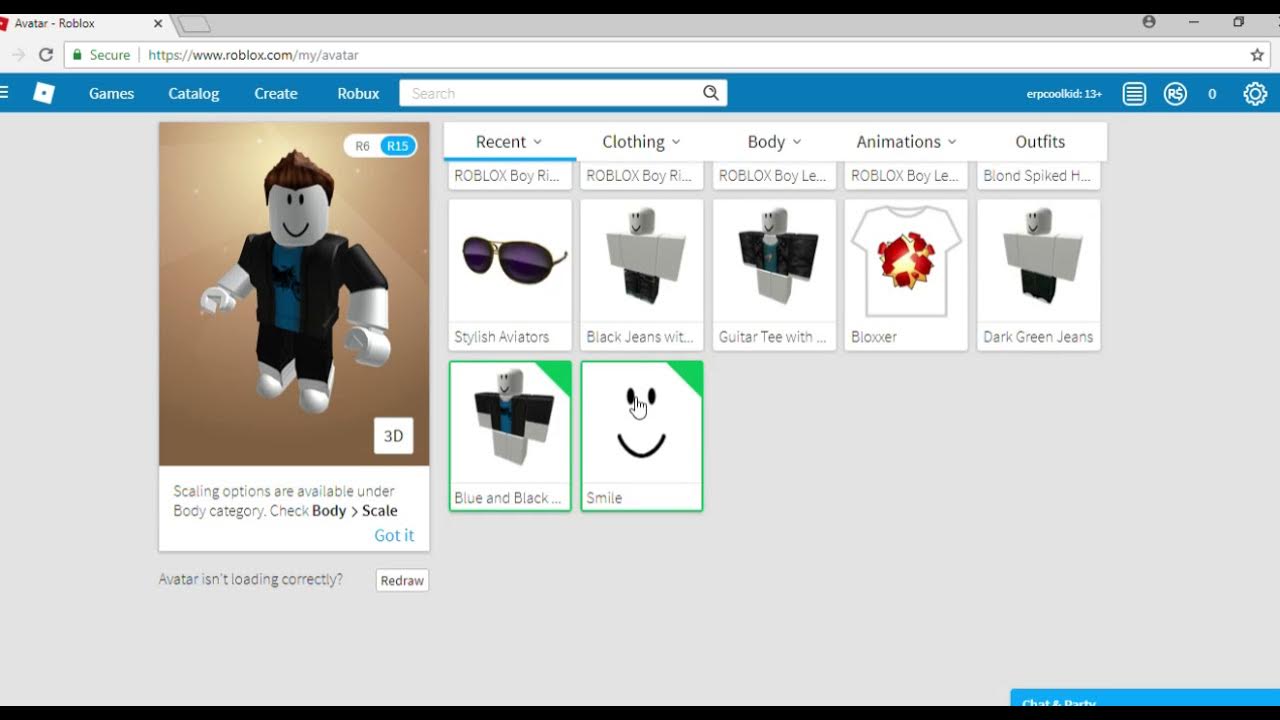Click the Chrome user profile icon

pyautogui.click(x=1149, y=21)
